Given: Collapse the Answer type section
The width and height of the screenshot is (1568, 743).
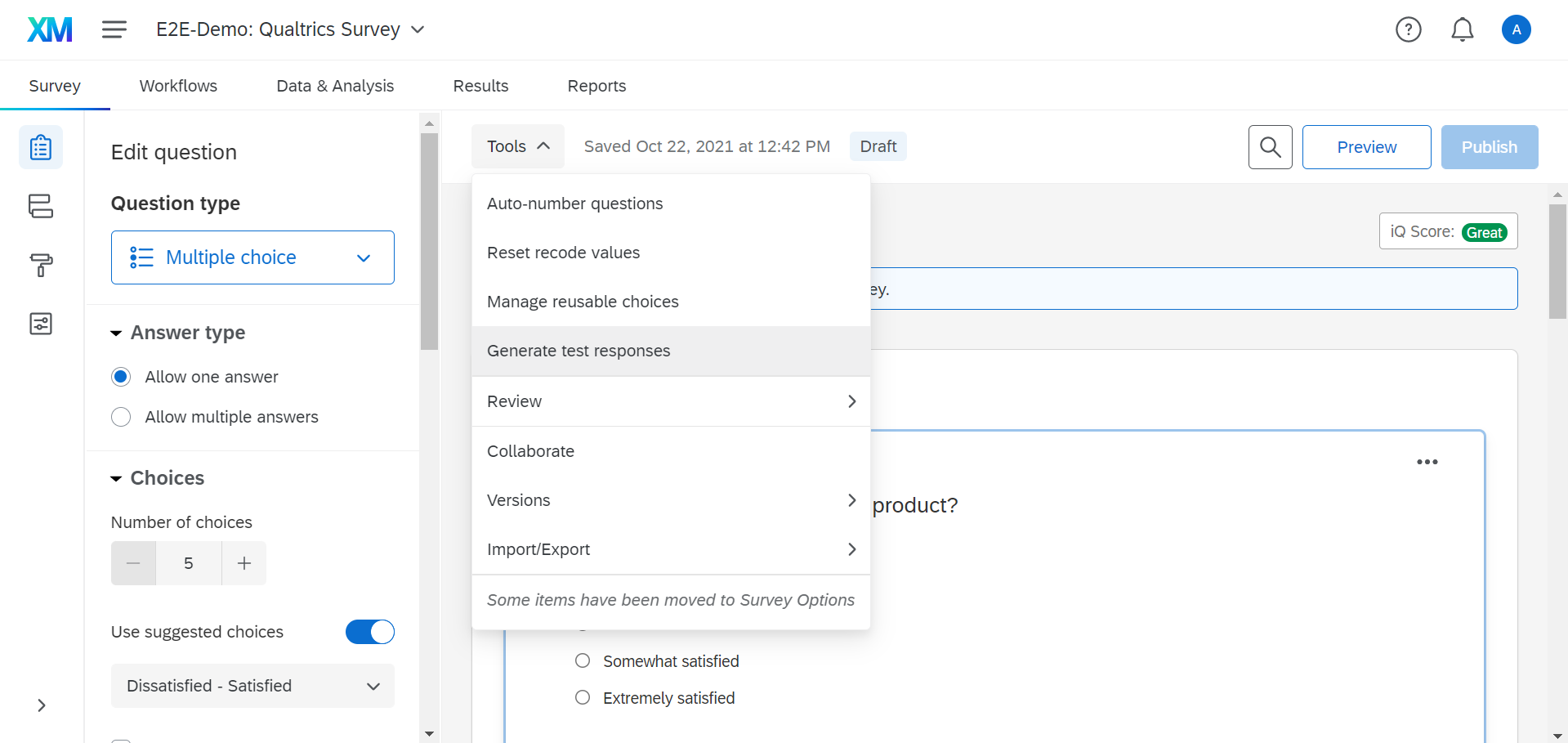Looking at the screenshot, I should tap(116, 333).
